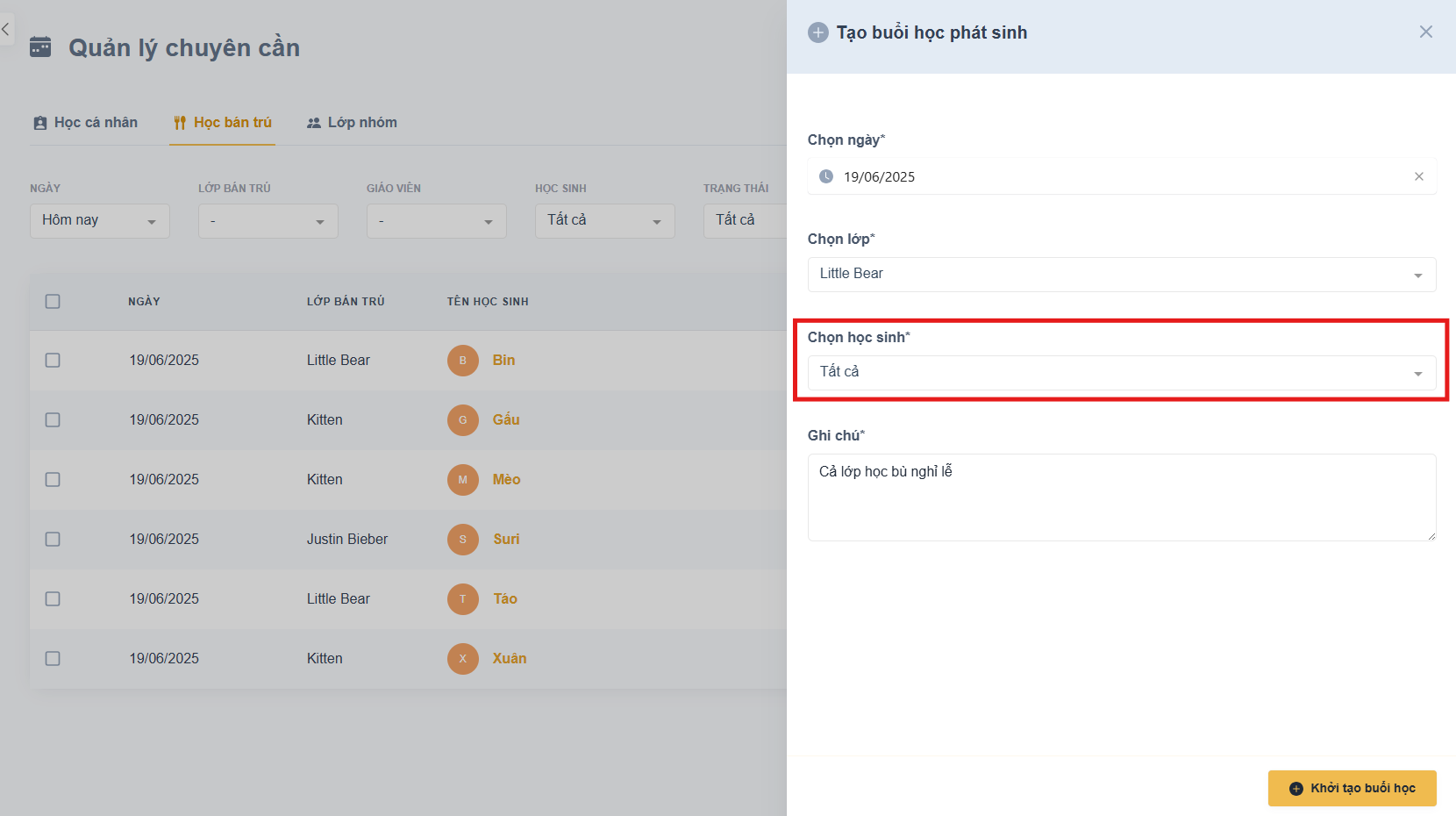Switch to the Học cá nhân tab
The image size is (1456, 816).
point(86,123)
